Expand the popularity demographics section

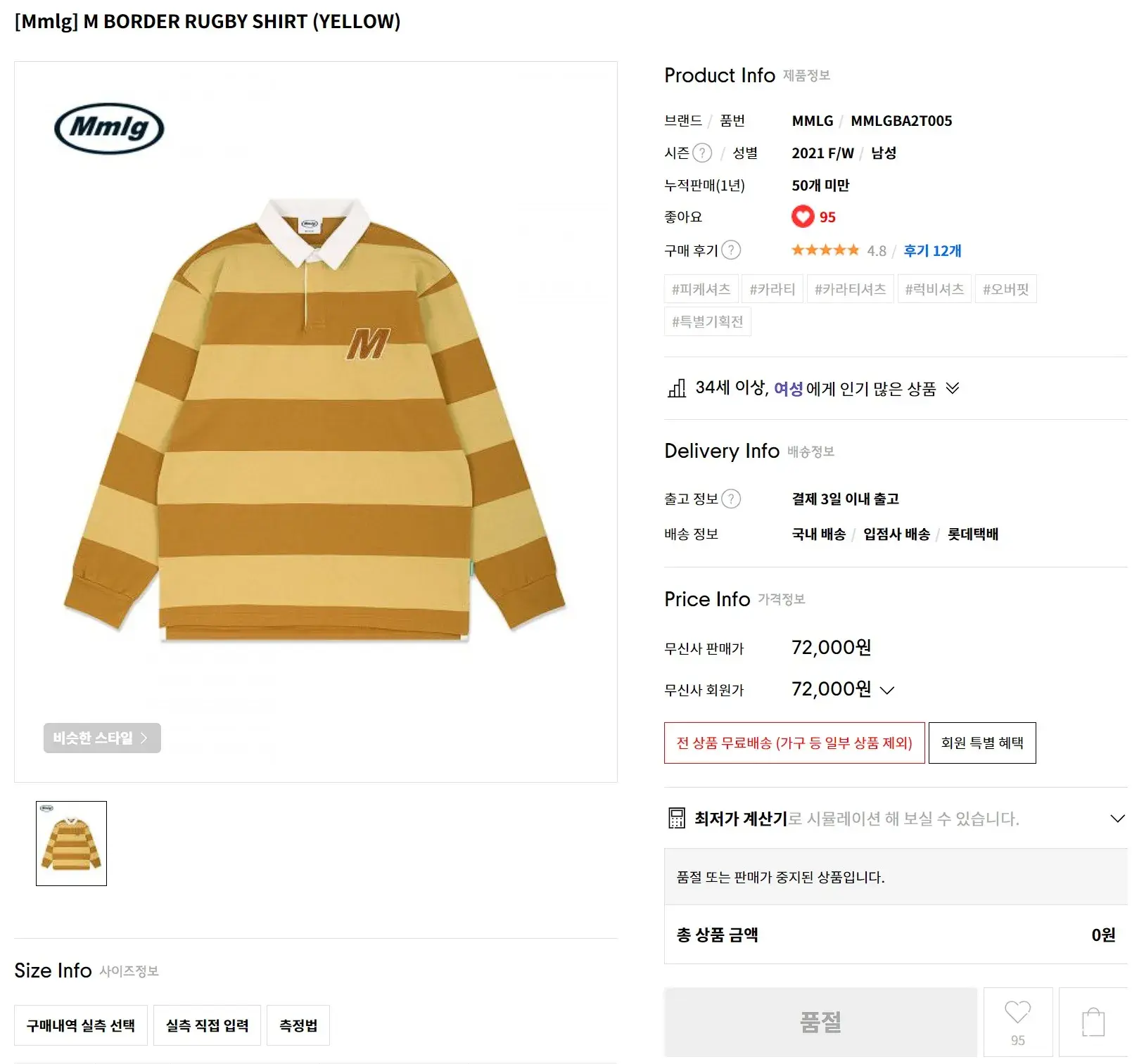click(x=953, y=388)
